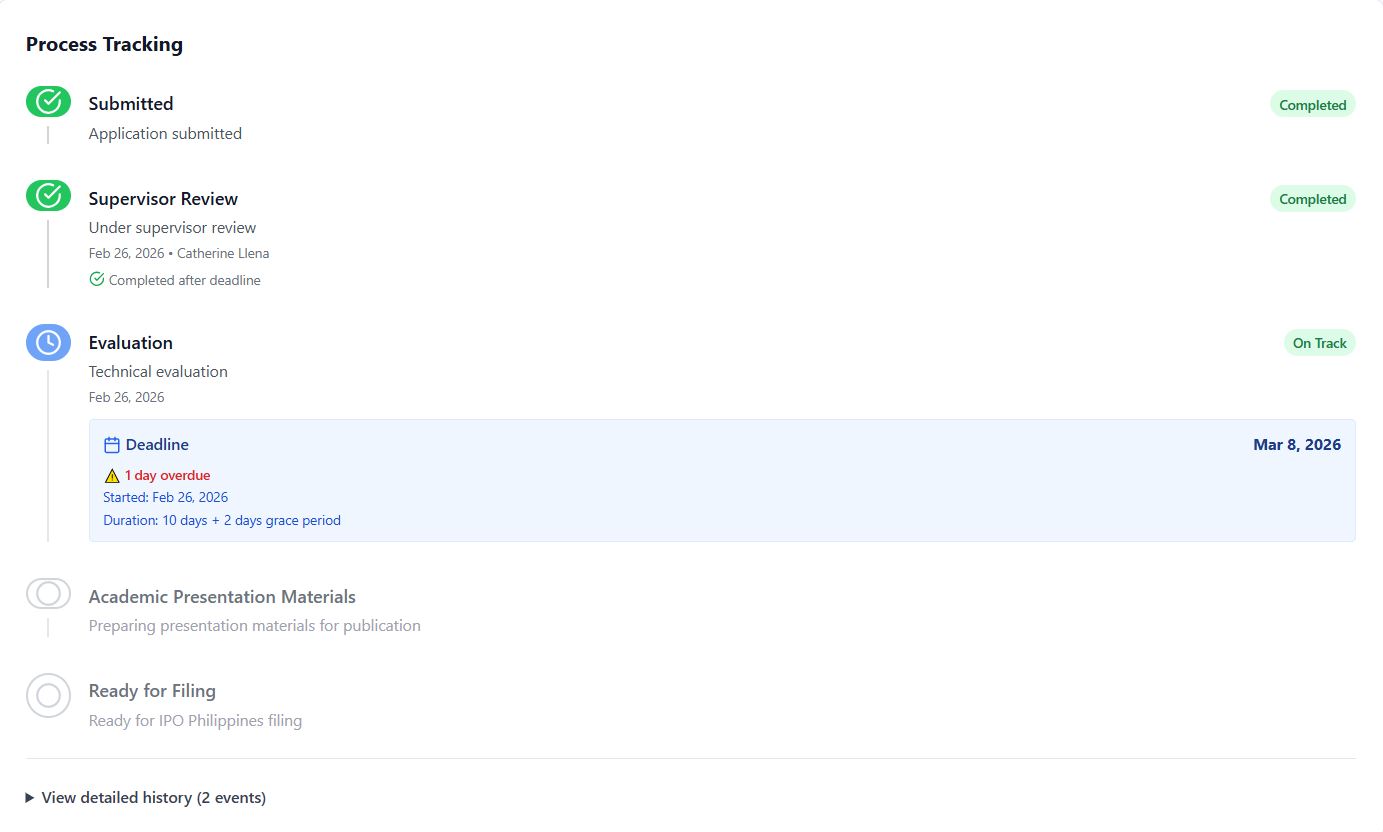Click the green checkmark icon beside Supervisor Review

[x=48, y=196]
